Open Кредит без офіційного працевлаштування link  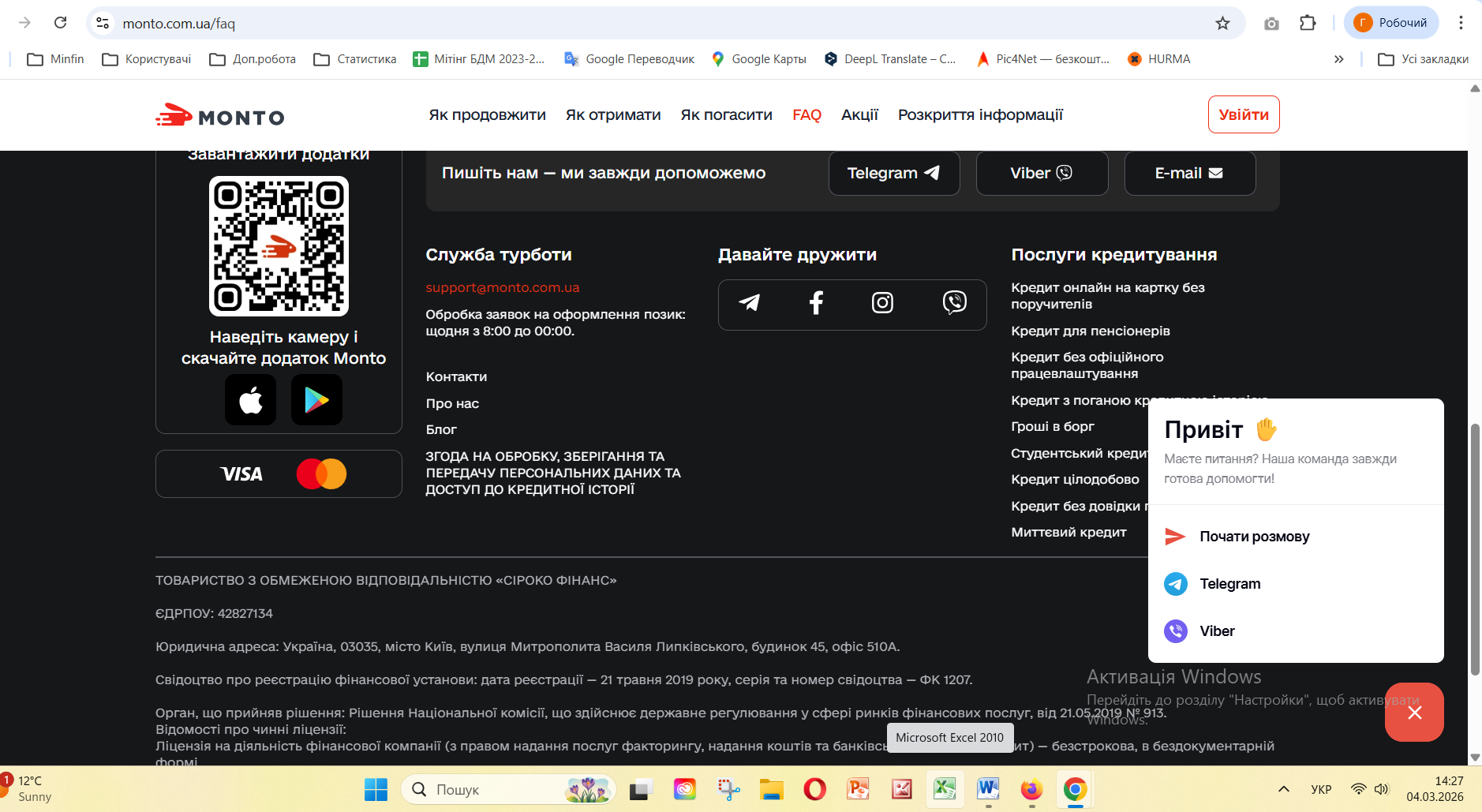pyautogui.click(x=1087, y=365)
